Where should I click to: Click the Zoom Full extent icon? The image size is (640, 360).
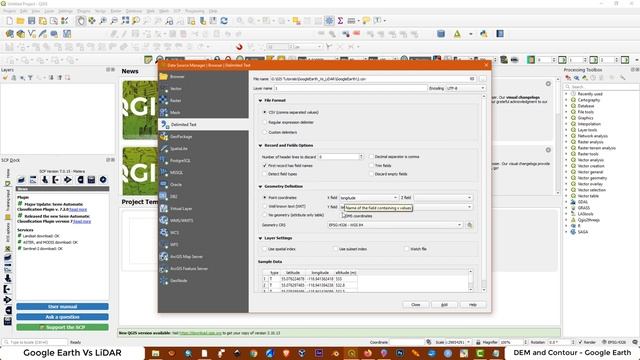pos(125,21)
